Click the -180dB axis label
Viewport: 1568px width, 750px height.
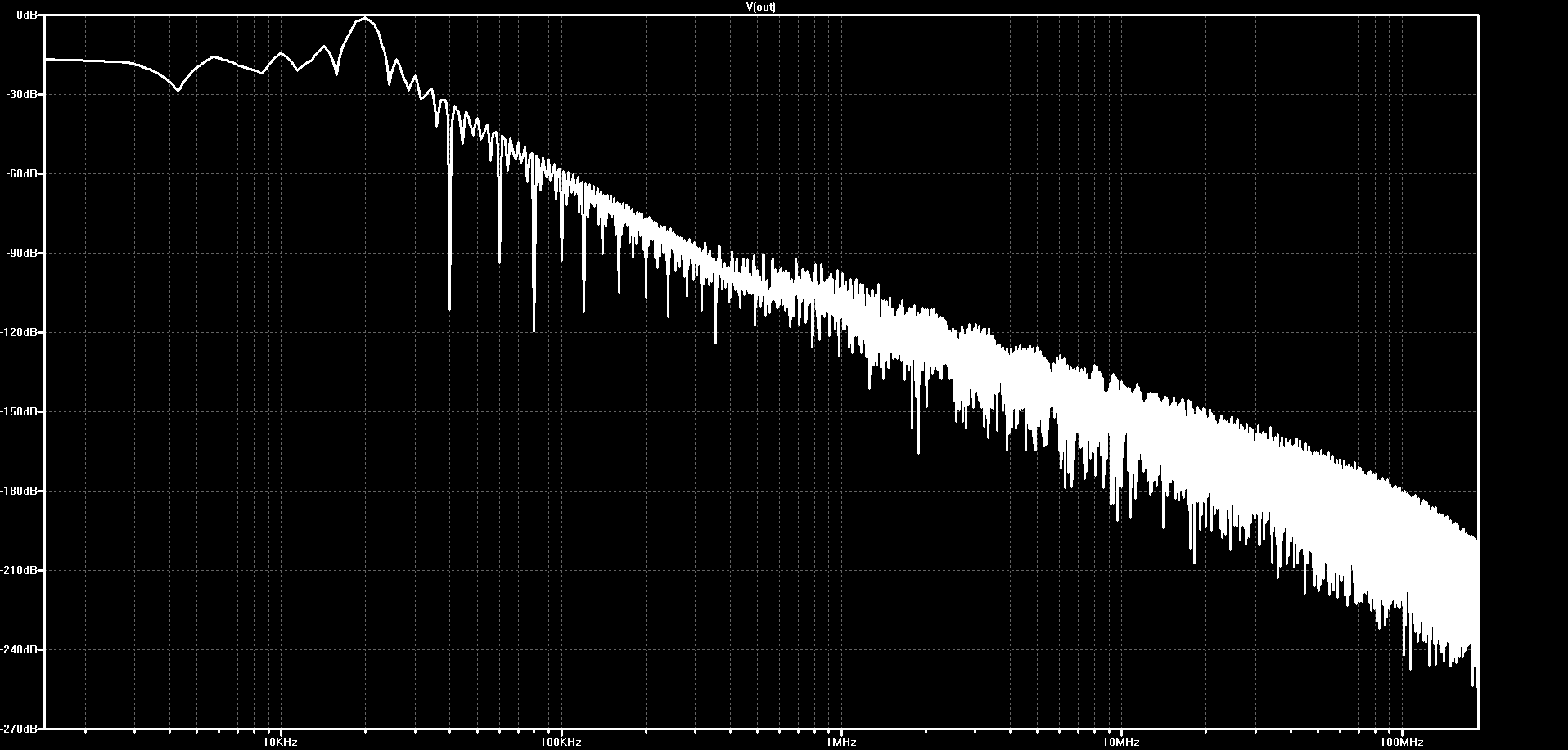point(20,491)
